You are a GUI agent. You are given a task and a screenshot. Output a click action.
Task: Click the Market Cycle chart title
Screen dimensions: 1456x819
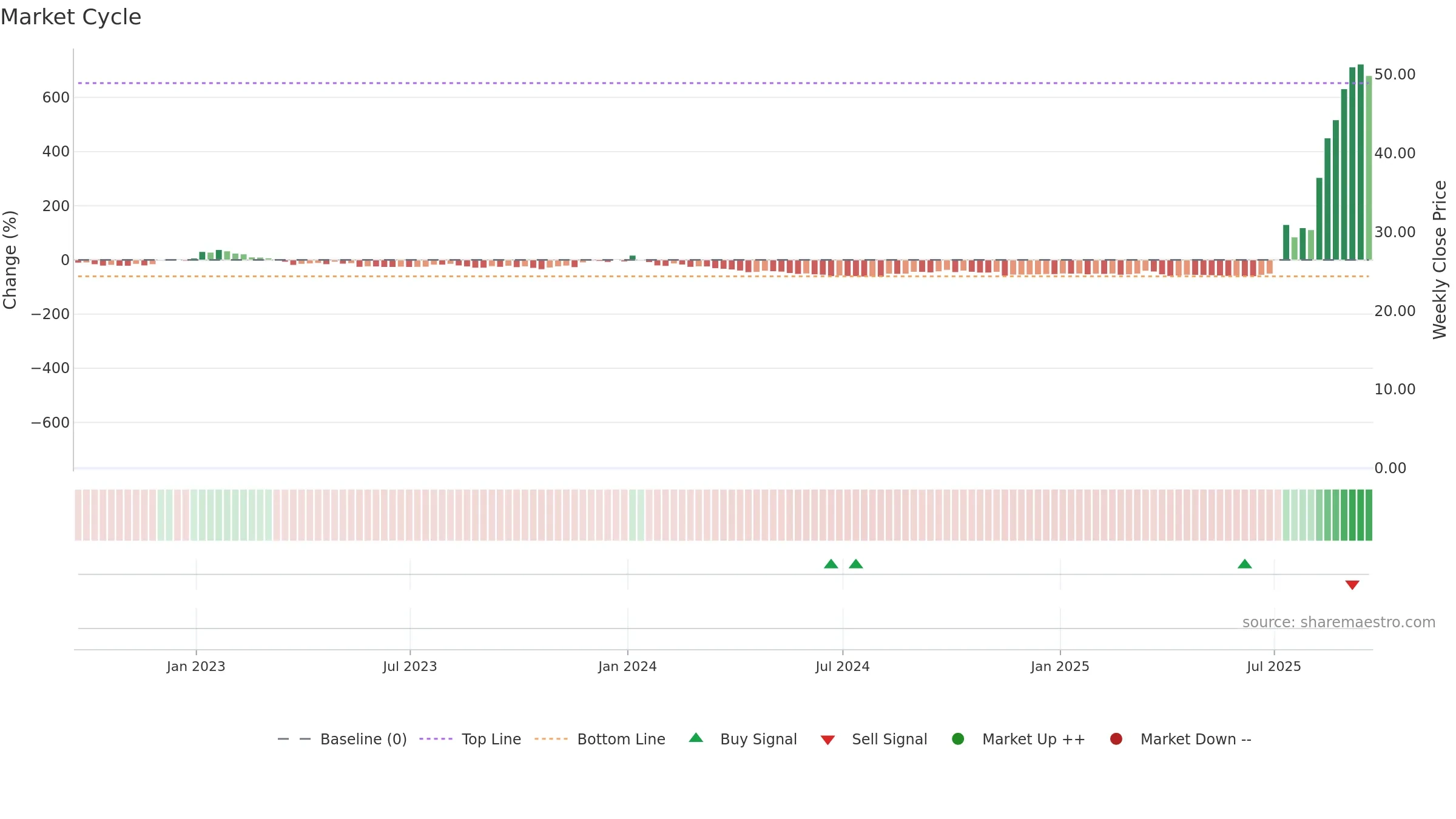tap(71, 17)
